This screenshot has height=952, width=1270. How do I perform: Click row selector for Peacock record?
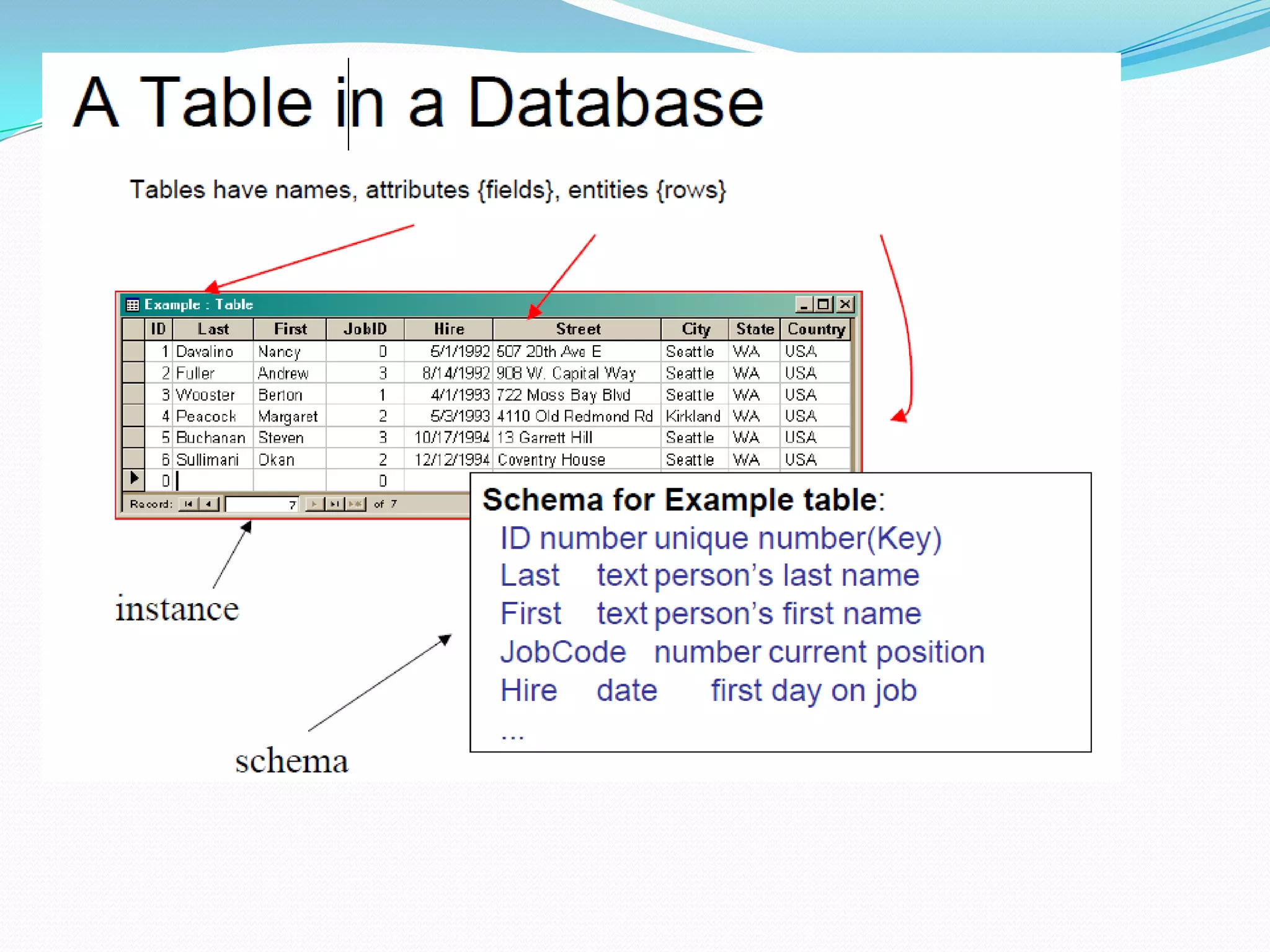tap(133, 416)
